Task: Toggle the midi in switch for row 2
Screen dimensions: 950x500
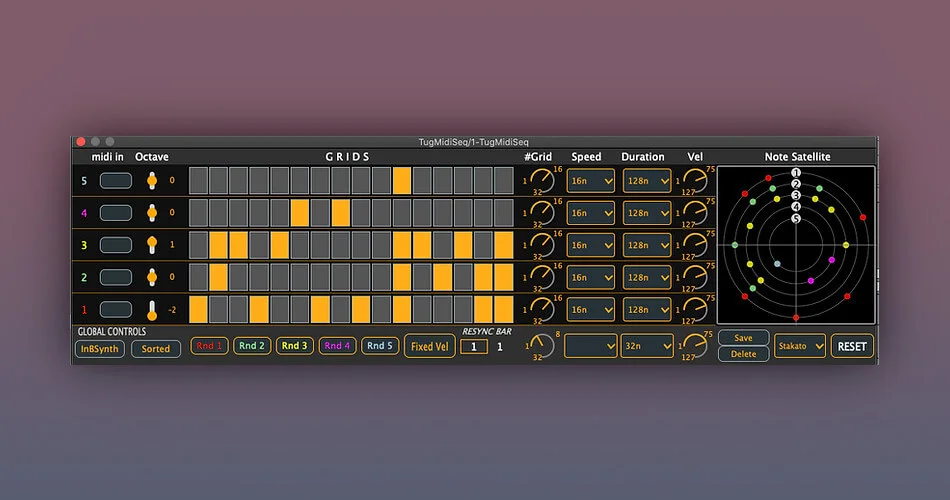Action: point(116,277)
